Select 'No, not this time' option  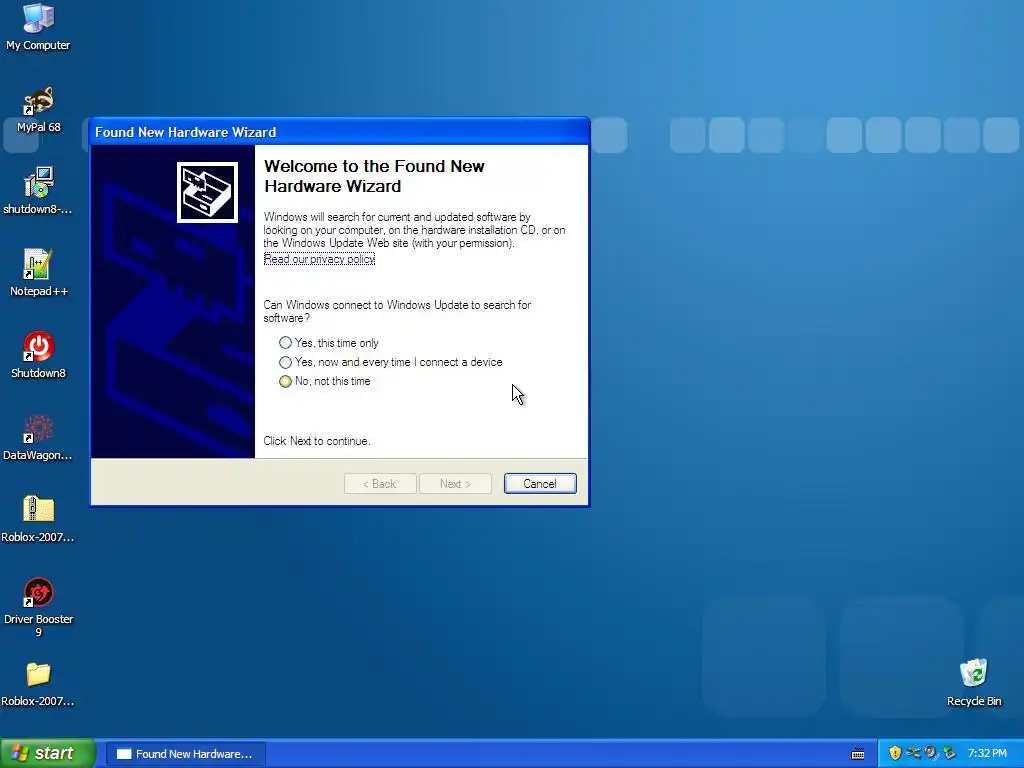[x=325, y=381]
